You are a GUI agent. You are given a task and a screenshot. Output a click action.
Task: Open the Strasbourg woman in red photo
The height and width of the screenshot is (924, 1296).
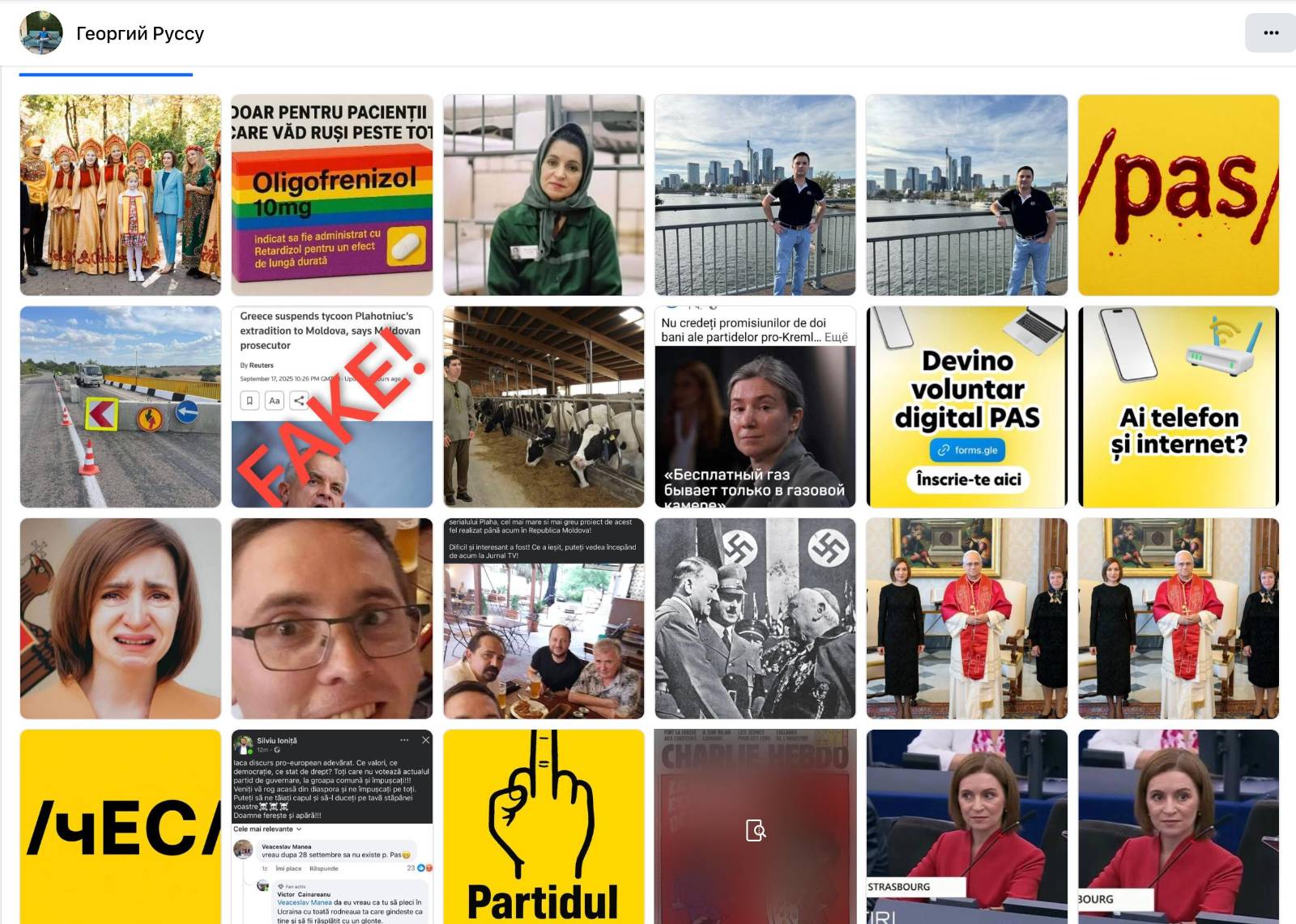967,827
